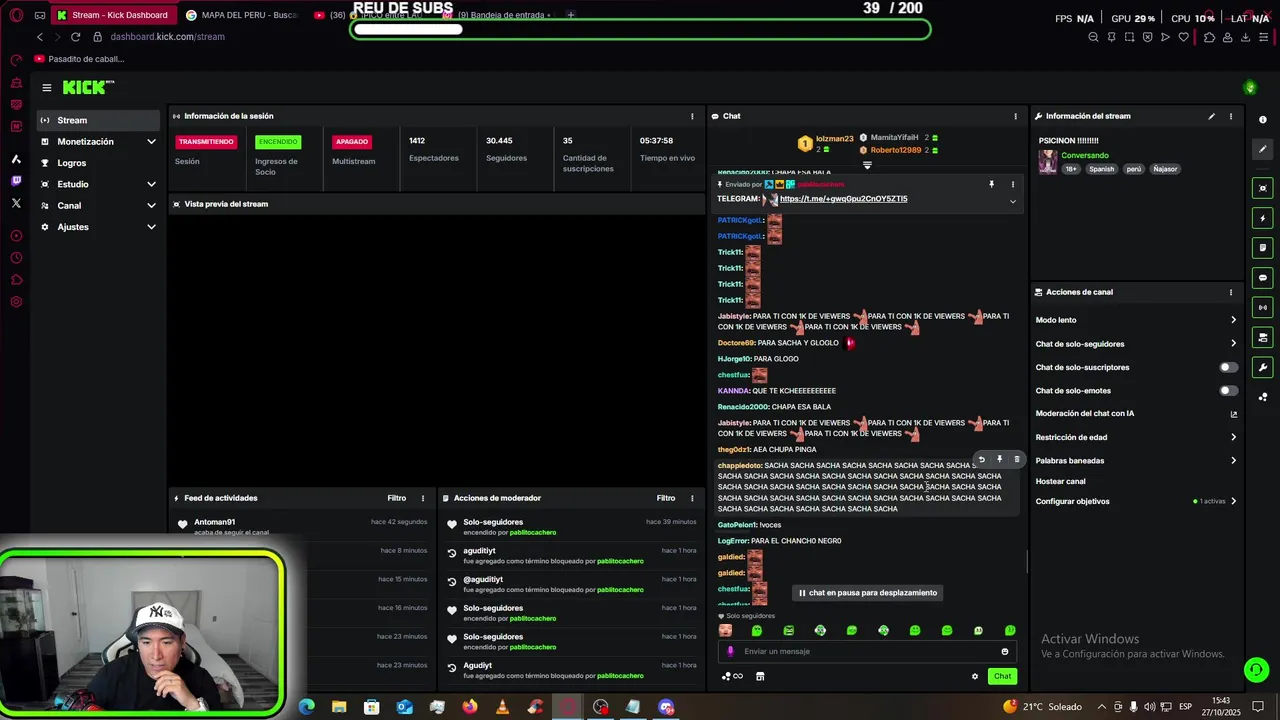
Task: Open emoji picker in message box
Action: tap(1005, 652)
